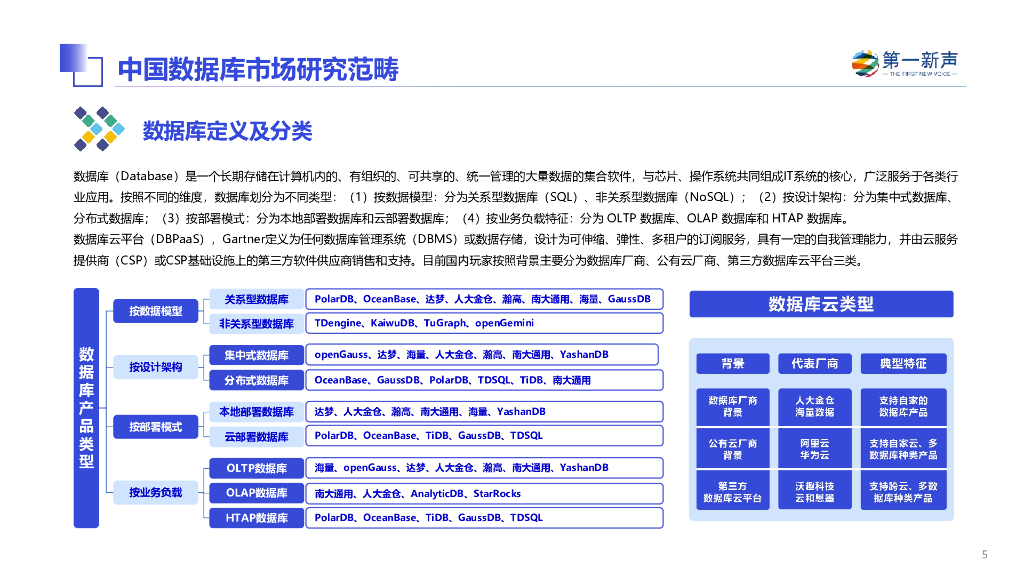The width and height of the screenshot is (1024, 576).
Task: Click the 第一新声 logo
Action: 904,63
